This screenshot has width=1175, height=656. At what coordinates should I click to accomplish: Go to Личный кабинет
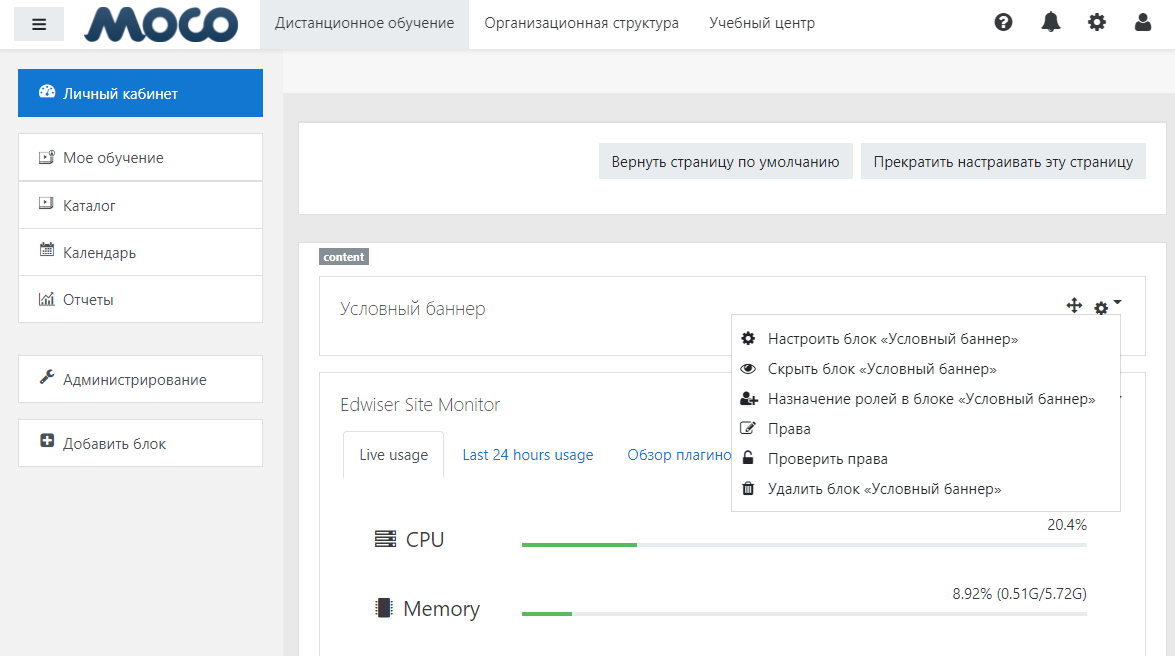[x=140, y=93]
